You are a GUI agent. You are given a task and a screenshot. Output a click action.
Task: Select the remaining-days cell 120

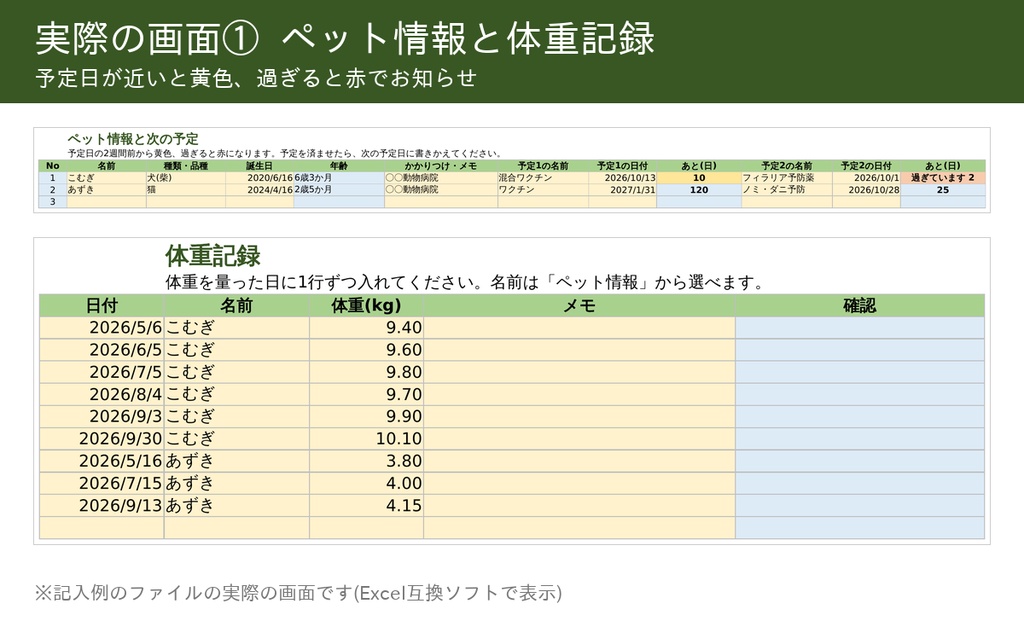coord(699,190)
